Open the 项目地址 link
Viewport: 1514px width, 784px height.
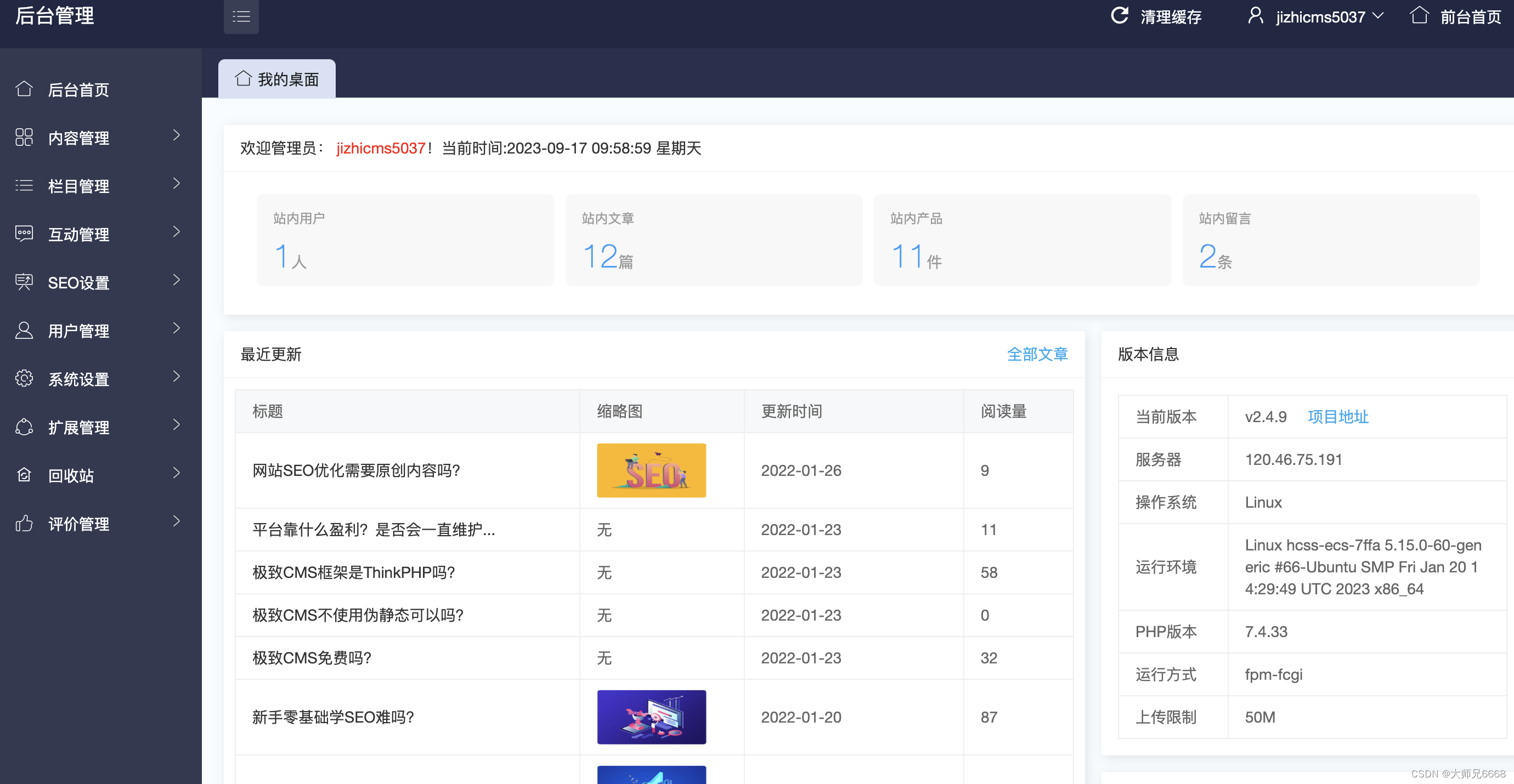[x=1338, y=417]
